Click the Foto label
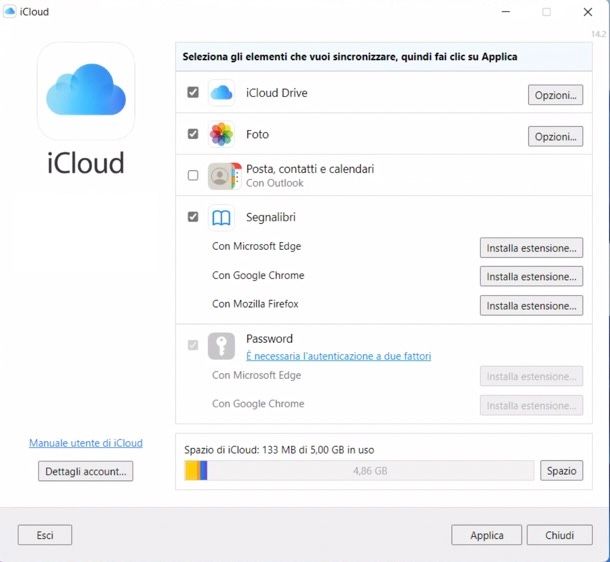This screenshot has height=562, width=610. (x=257, y=135)
